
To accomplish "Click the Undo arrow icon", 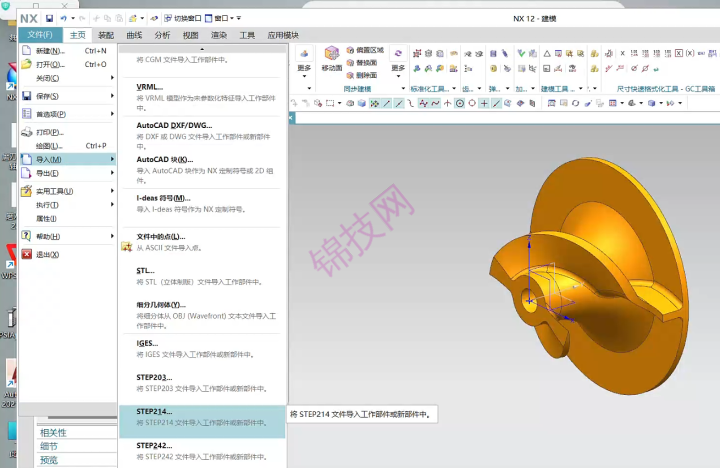I will pos(63,18).
